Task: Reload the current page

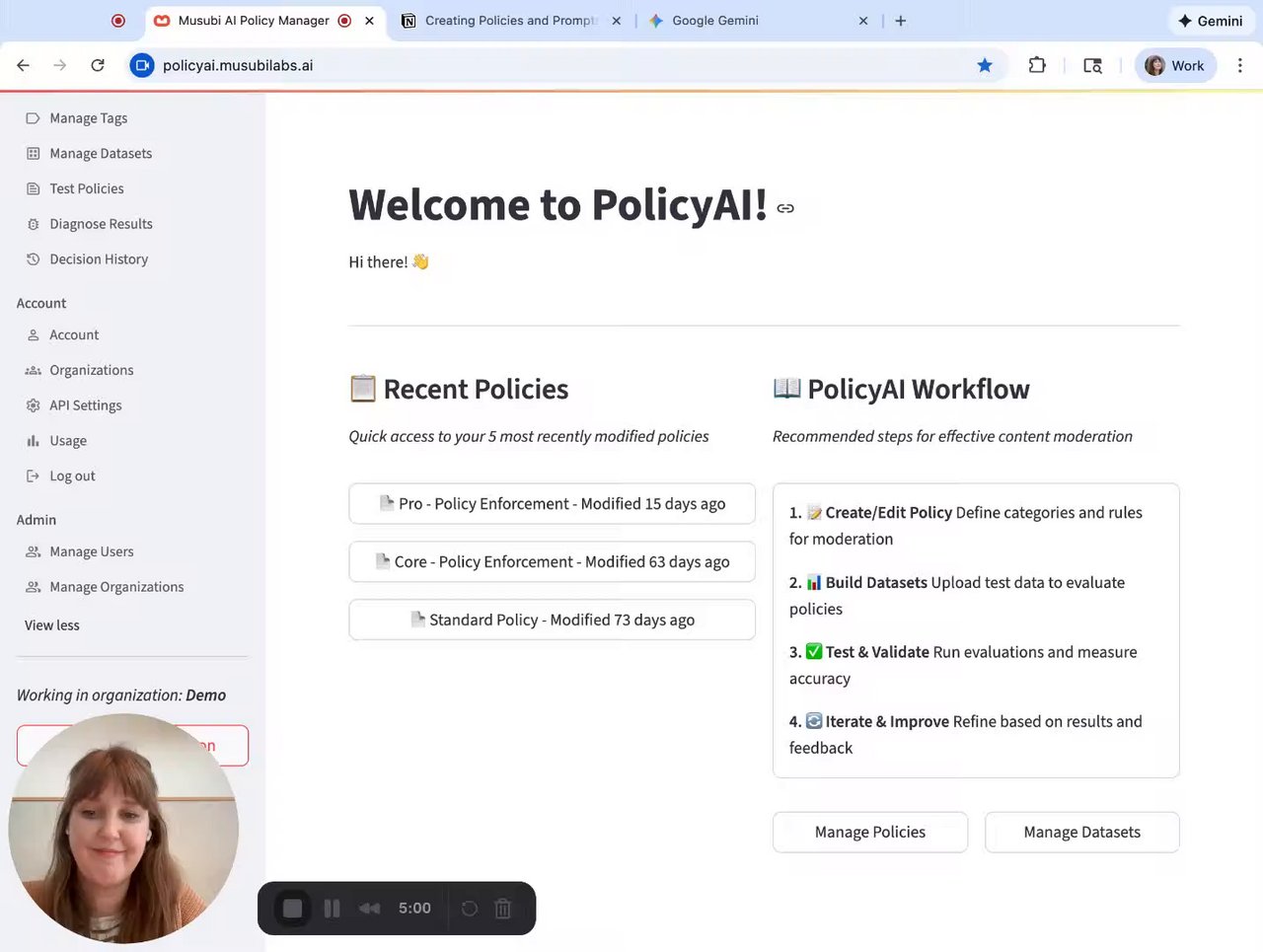Action: pyautogui.click(x=98, y=65)
